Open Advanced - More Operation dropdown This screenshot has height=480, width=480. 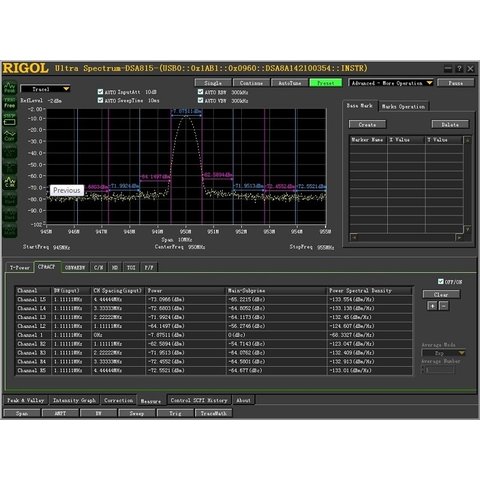click(x=391, y=83)
